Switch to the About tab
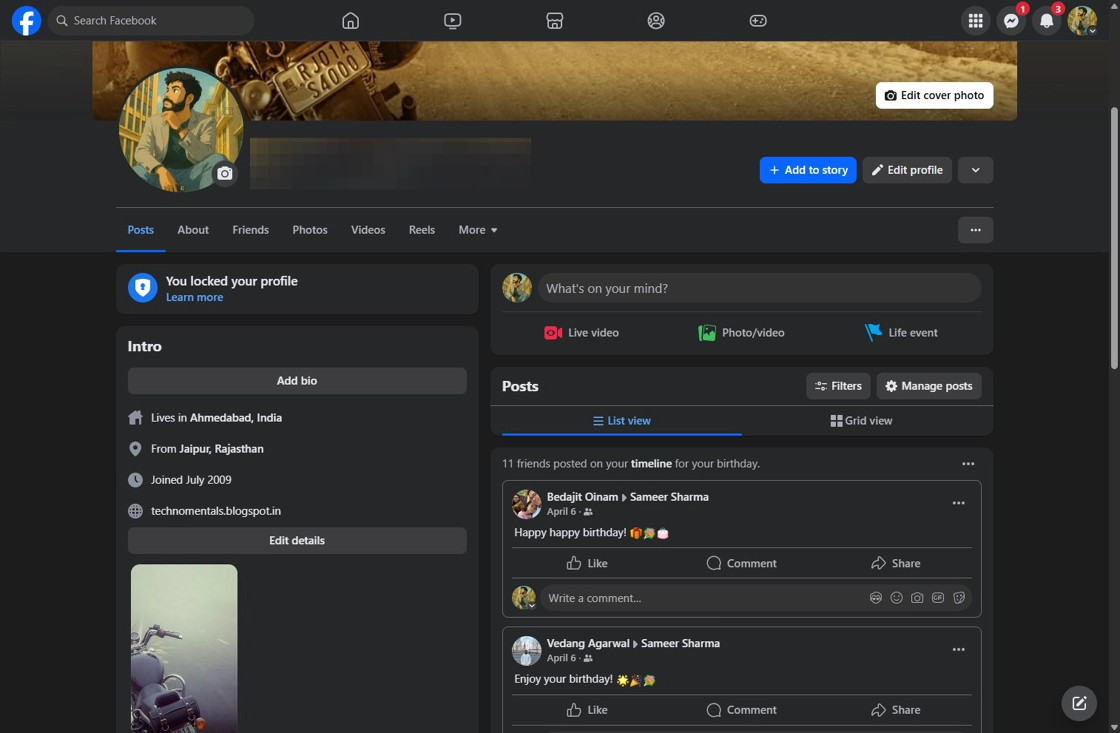 point(193,230)
